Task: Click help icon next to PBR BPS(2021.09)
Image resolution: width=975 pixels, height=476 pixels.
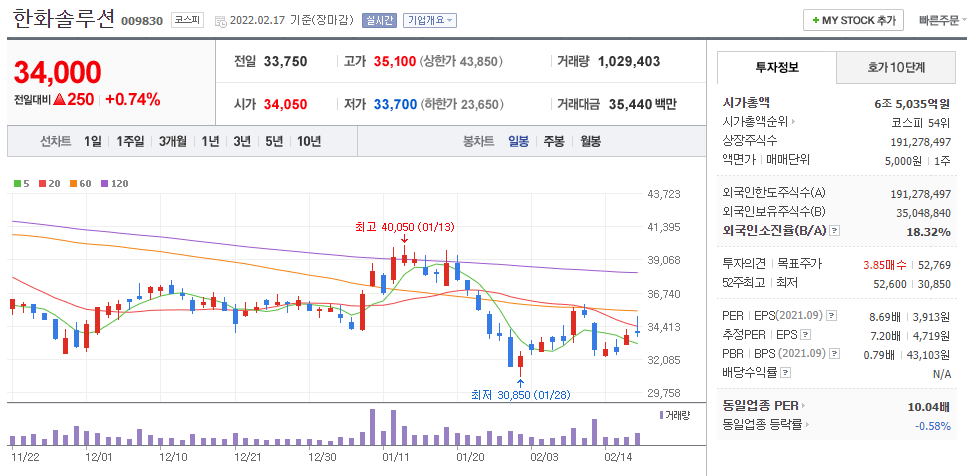Action: point(834,354)
